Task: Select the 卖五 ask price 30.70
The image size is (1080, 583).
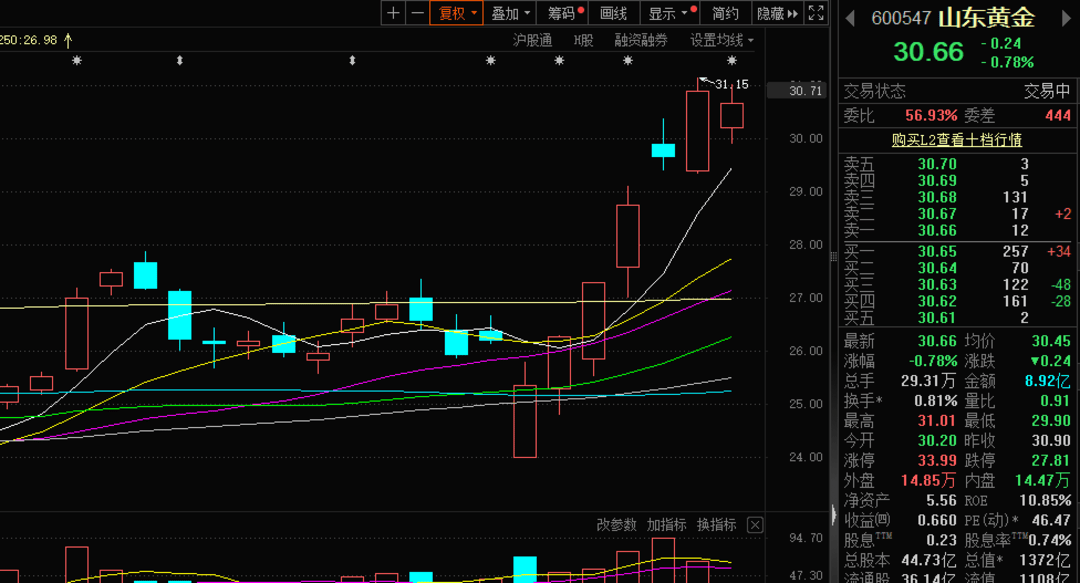Action: [937, 164]
